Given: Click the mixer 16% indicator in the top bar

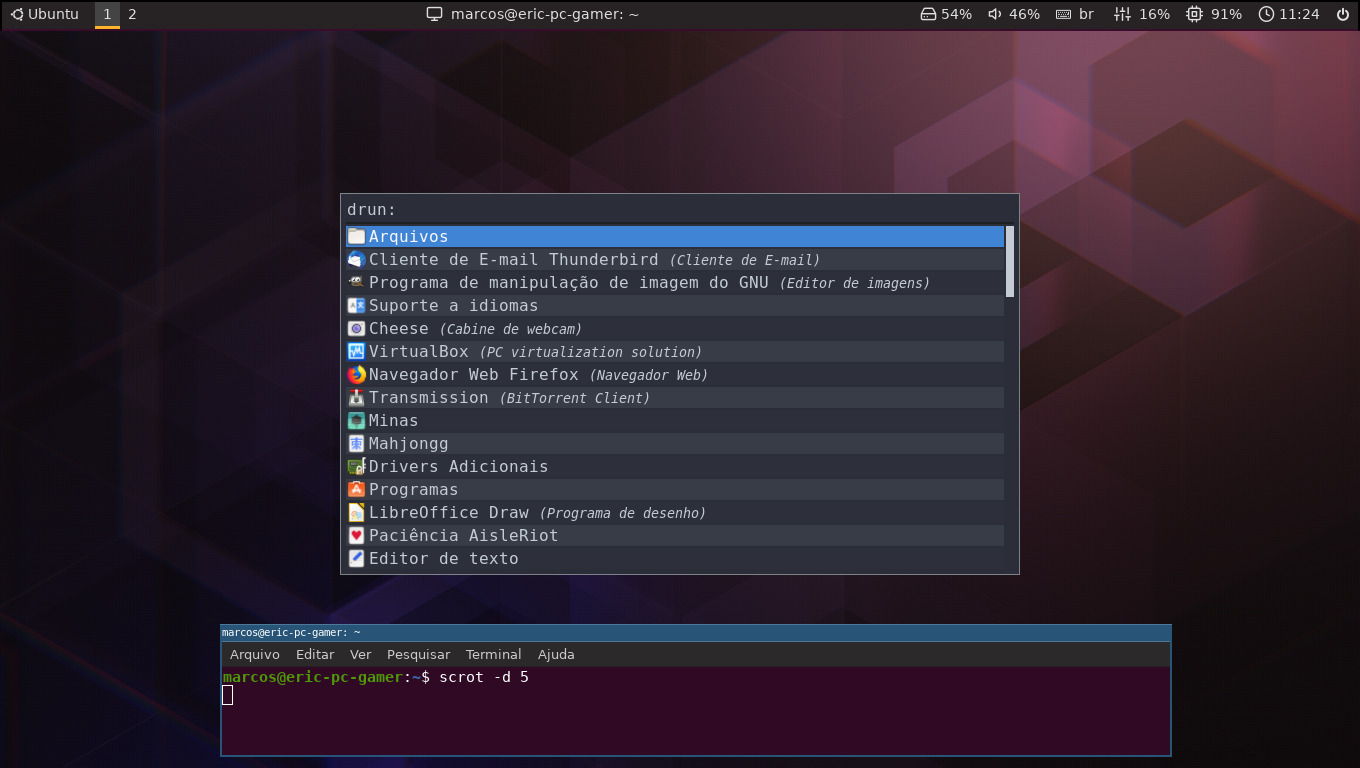Looking at the screenshot, I should 1142,14.
